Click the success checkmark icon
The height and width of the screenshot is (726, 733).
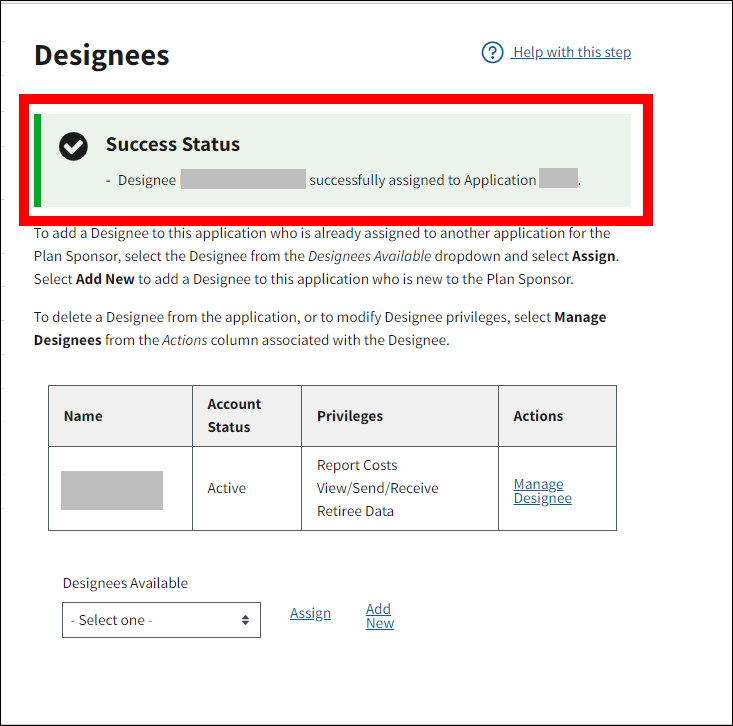point(73,146)
